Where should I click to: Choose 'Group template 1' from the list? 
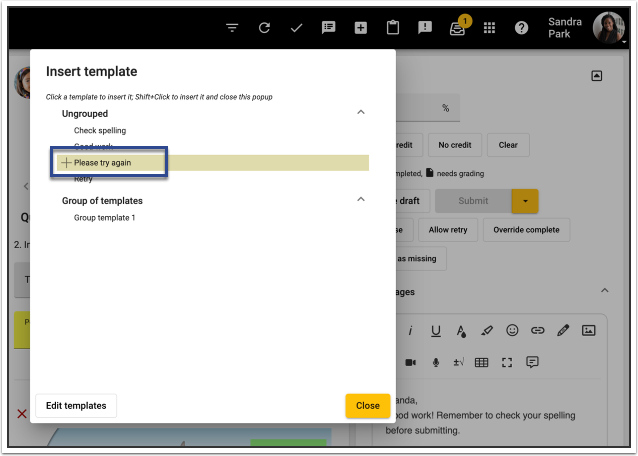tap(104, 217)
